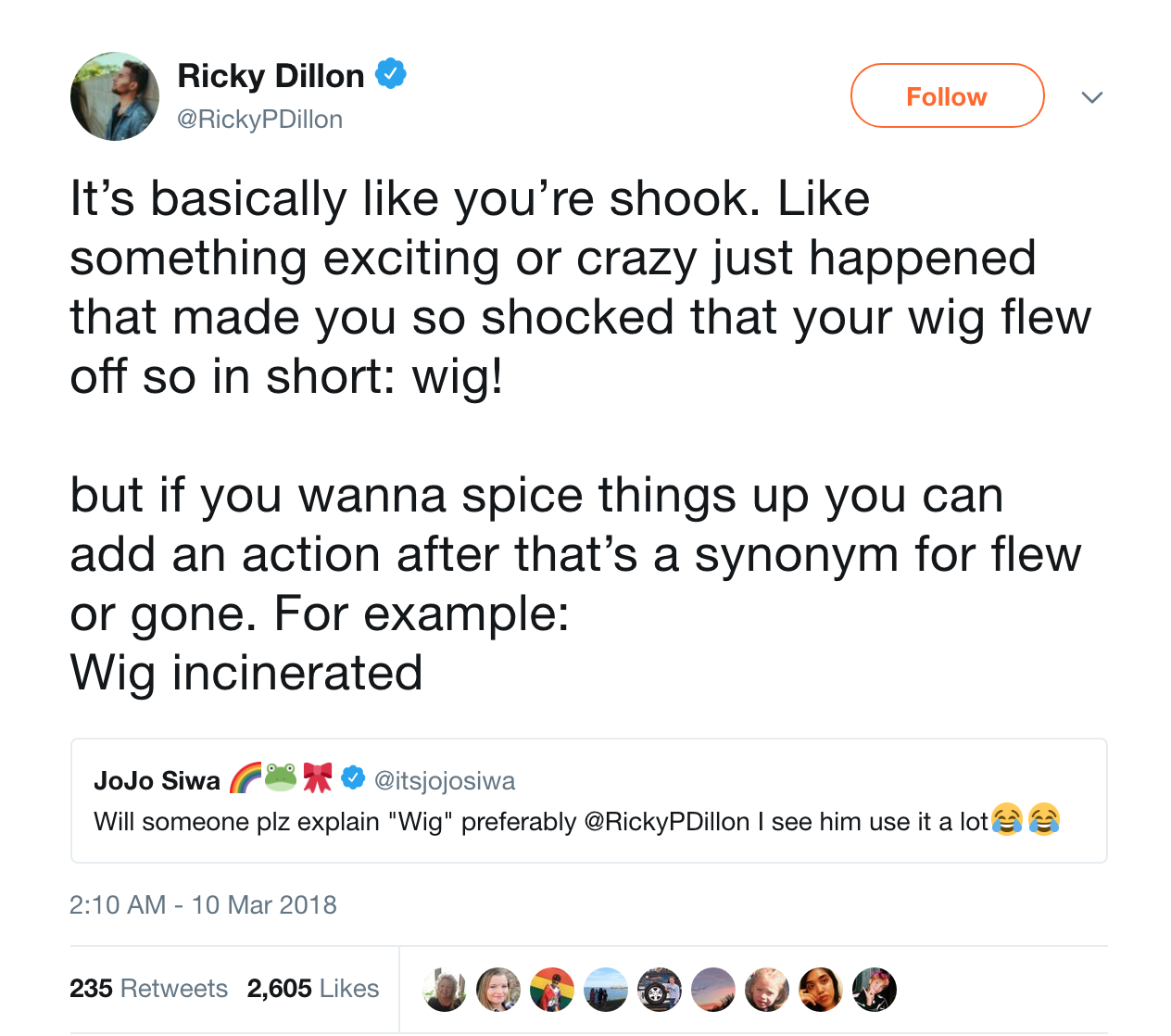Click Ricky Dillon's profile avatar
The width and height of the screenshot is (1171, 1036).
(115, 96)
